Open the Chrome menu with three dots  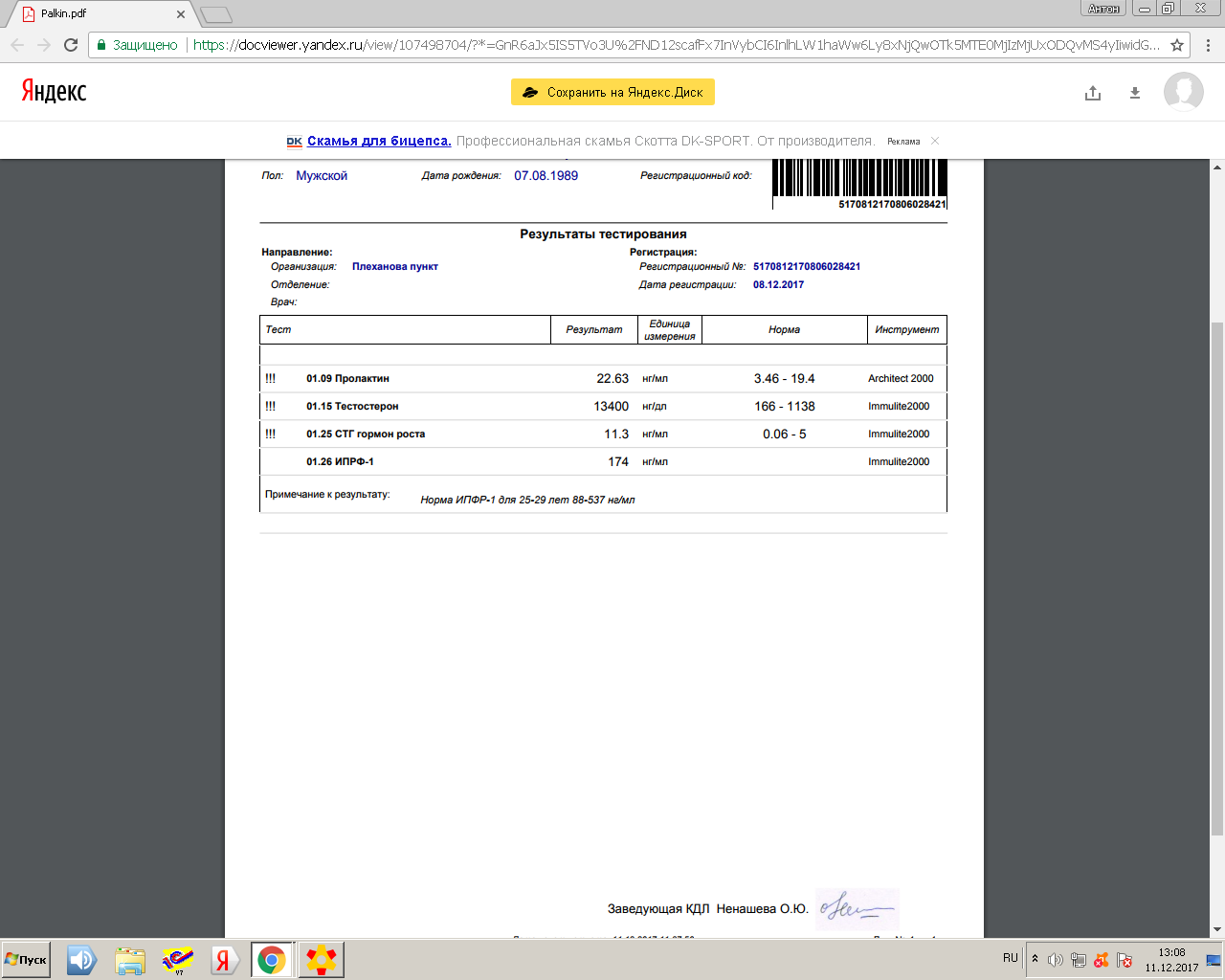click(x=1208, y=45)
